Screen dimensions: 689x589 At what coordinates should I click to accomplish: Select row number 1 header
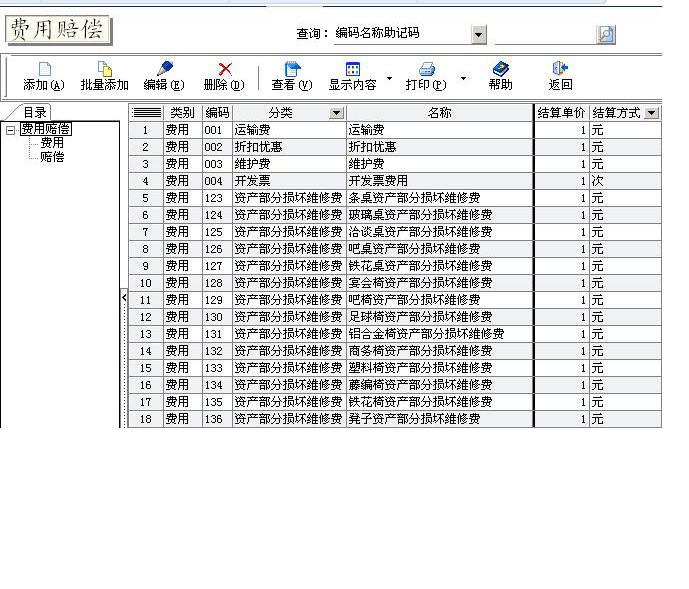[x=146, y=130]
